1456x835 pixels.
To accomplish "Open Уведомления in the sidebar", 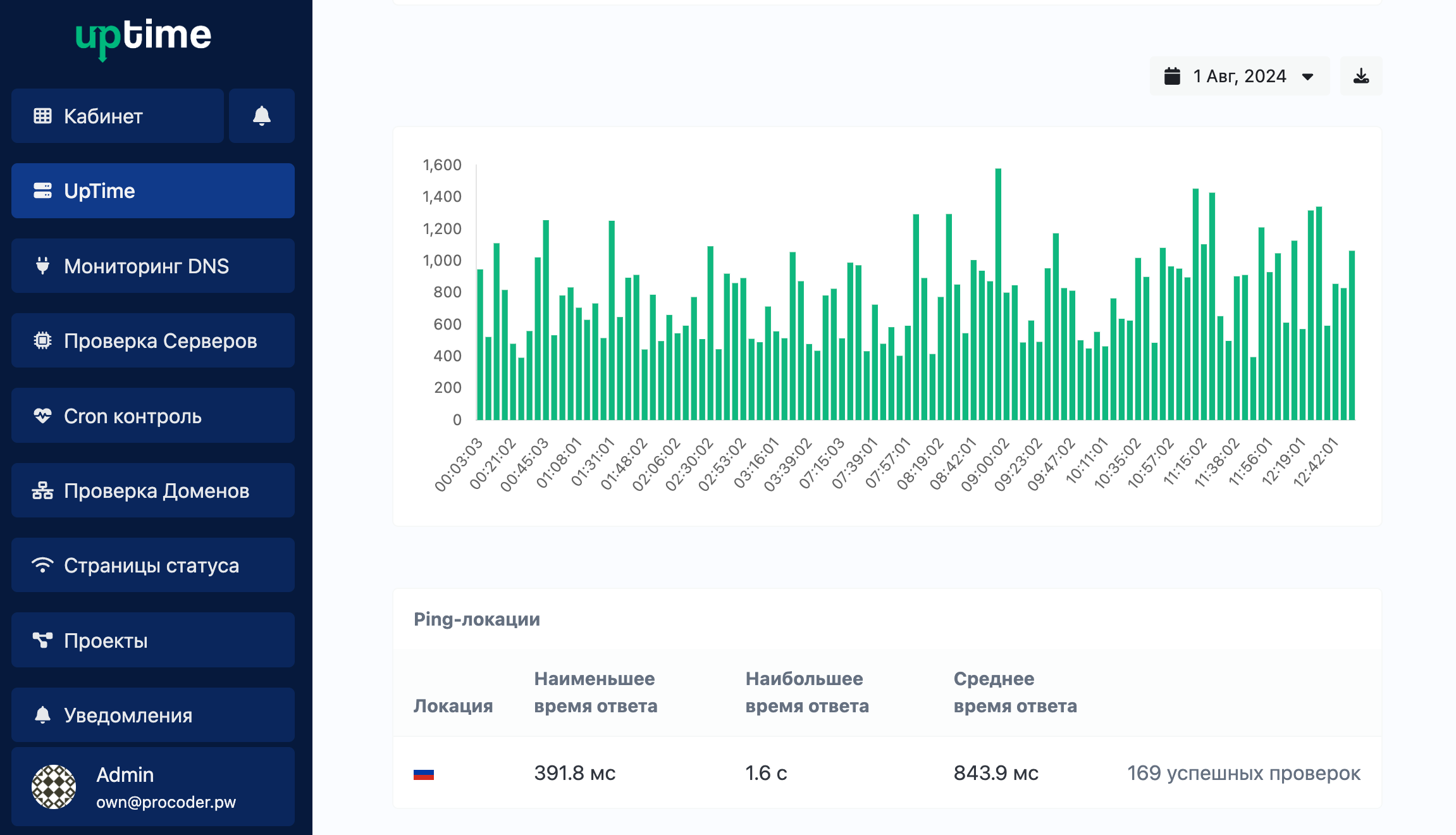I will 153,715.
